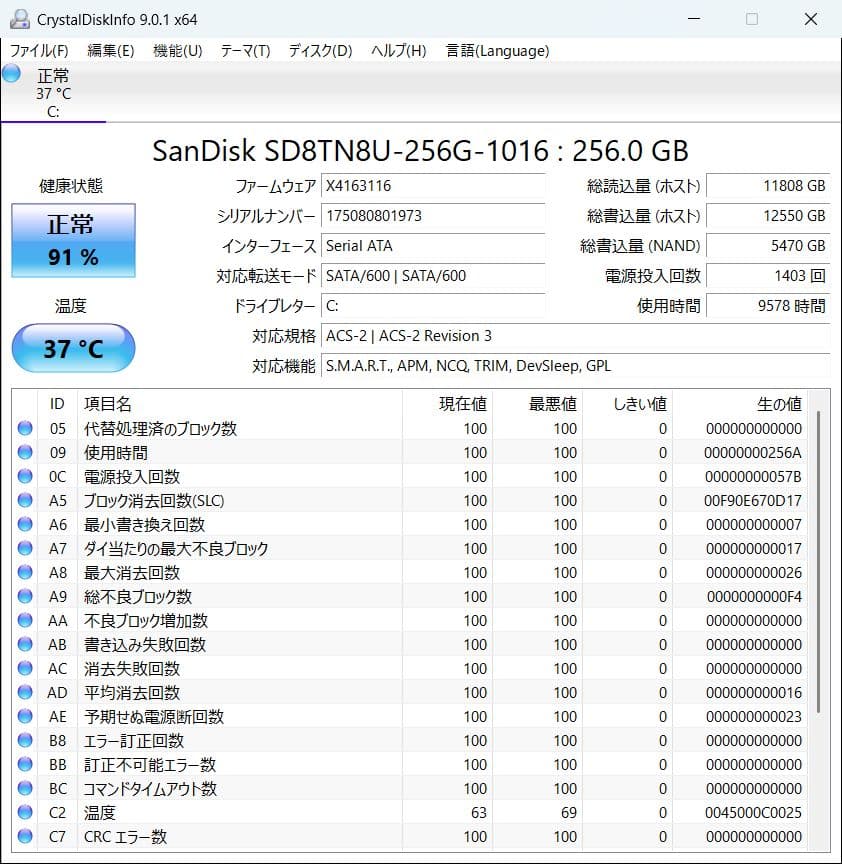Click the blue icon beside CRC エラー数
This screenshot has height=864, width=842.
coord(24,836)
